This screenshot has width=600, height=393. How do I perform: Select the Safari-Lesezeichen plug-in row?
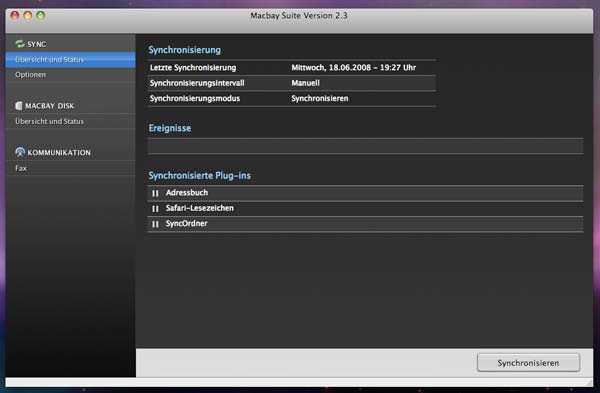pos(365,209)
